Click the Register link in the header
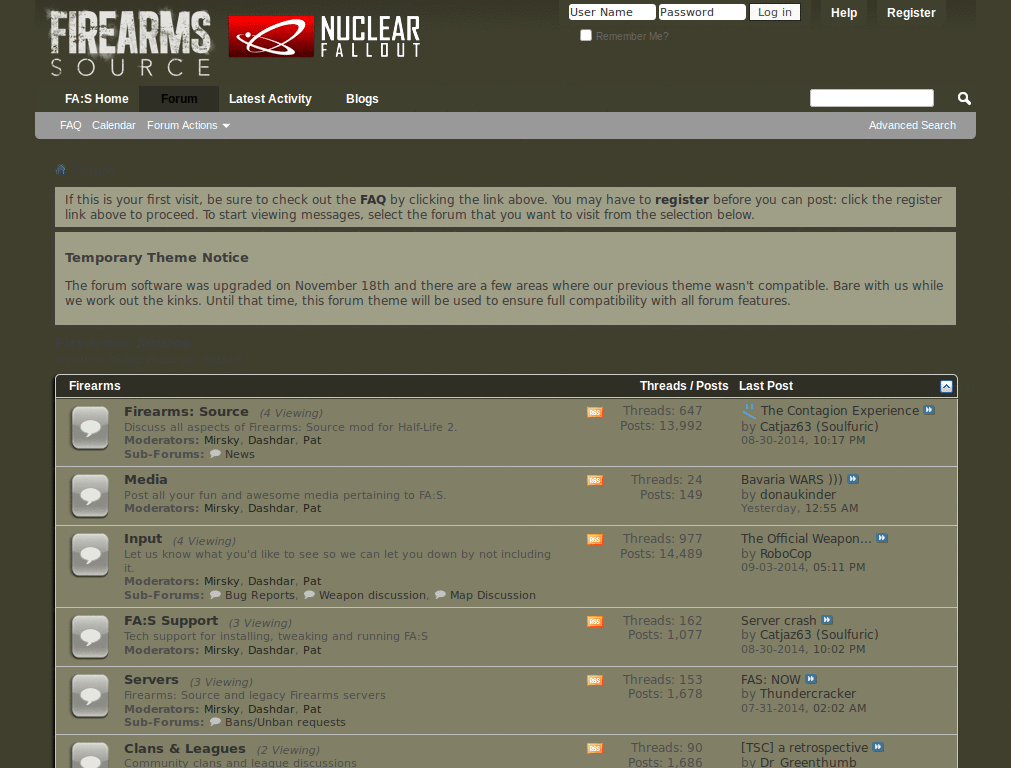 pyautogui.click(x=911, y=13)
